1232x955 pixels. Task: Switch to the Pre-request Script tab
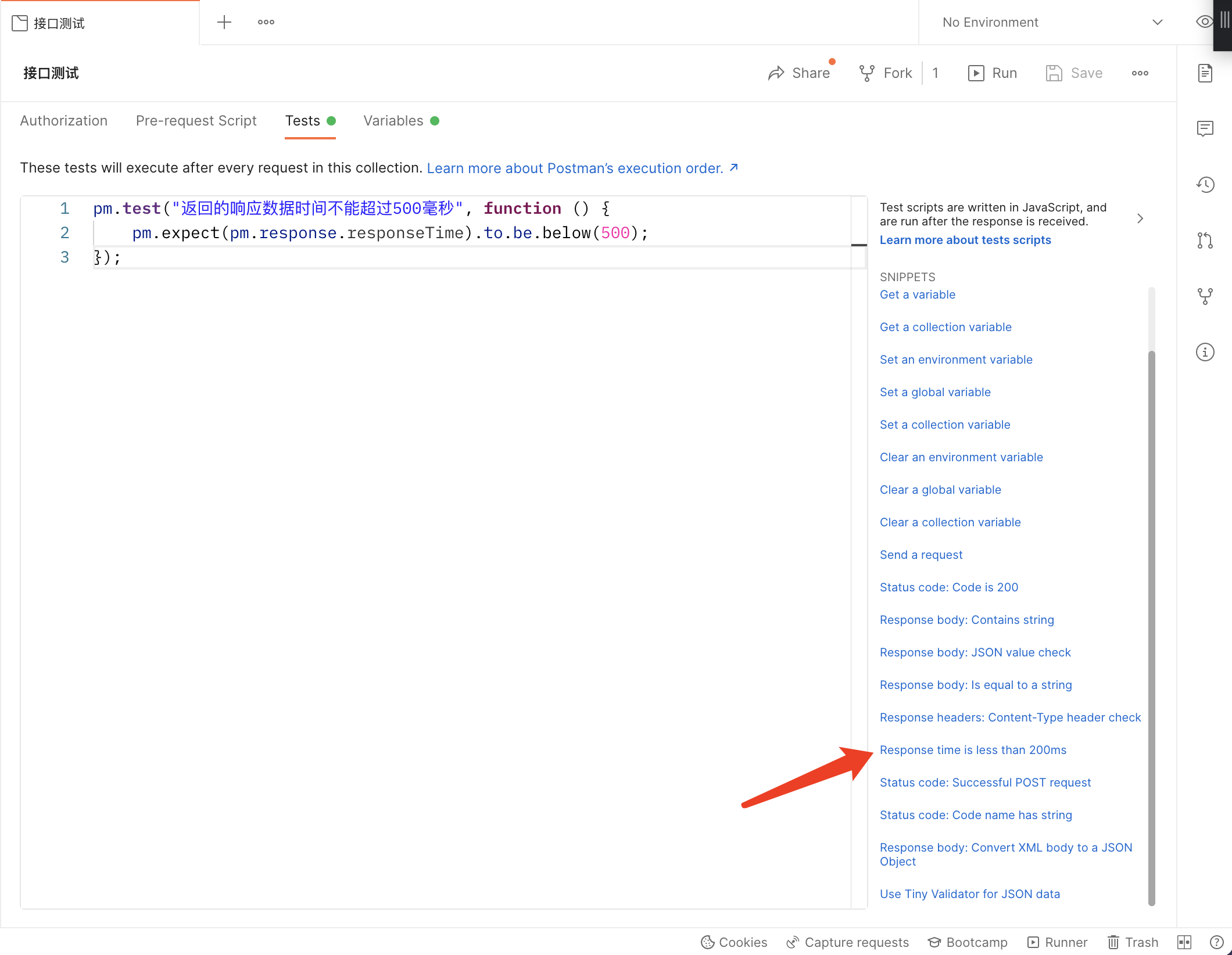196,121
